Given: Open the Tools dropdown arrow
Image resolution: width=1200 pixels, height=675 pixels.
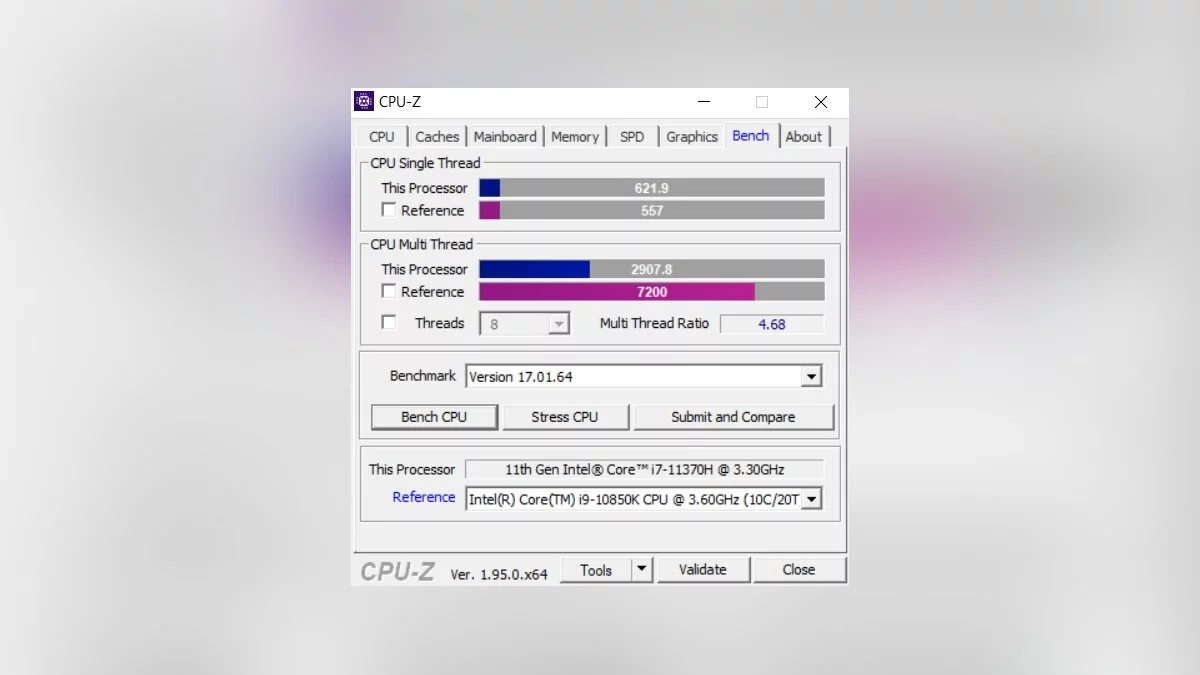Looking at the screenshot, I should (642, 570).
